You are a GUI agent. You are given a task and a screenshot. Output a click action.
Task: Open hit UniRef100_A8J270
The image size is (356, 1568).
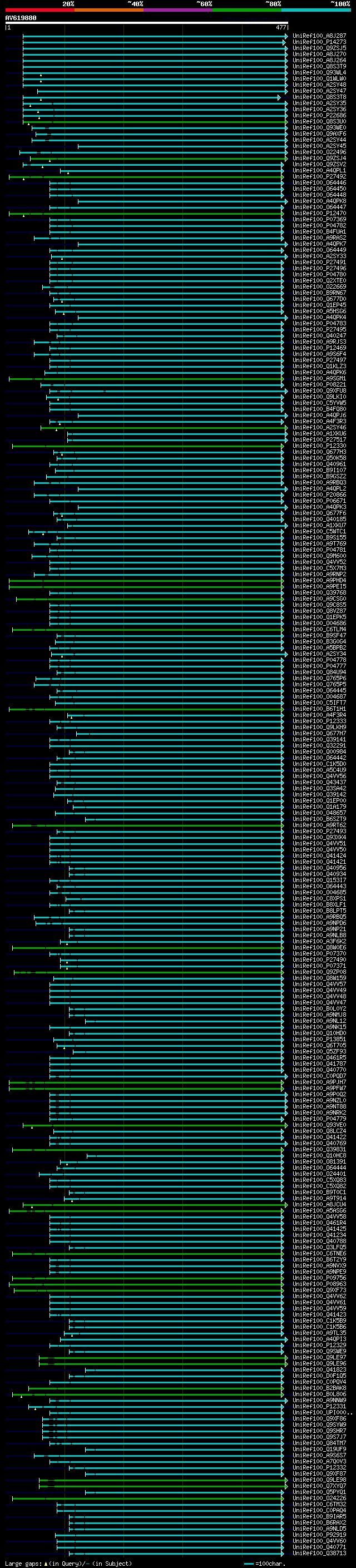pyautogui.click(x=319, y=54)
